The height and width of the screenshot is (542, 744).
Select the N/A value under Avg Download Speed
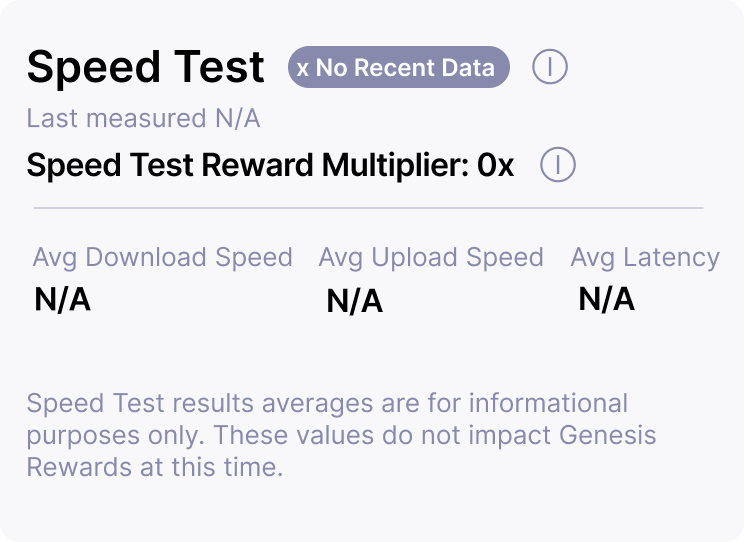coord(62,300)
